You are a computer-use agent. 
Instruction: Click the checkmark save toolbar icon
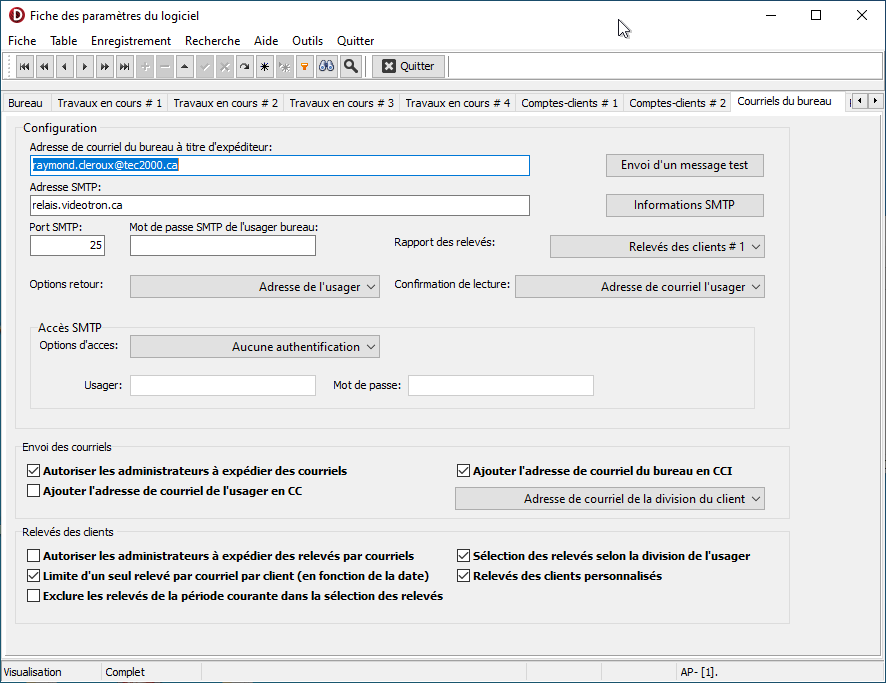click(205, 67)
